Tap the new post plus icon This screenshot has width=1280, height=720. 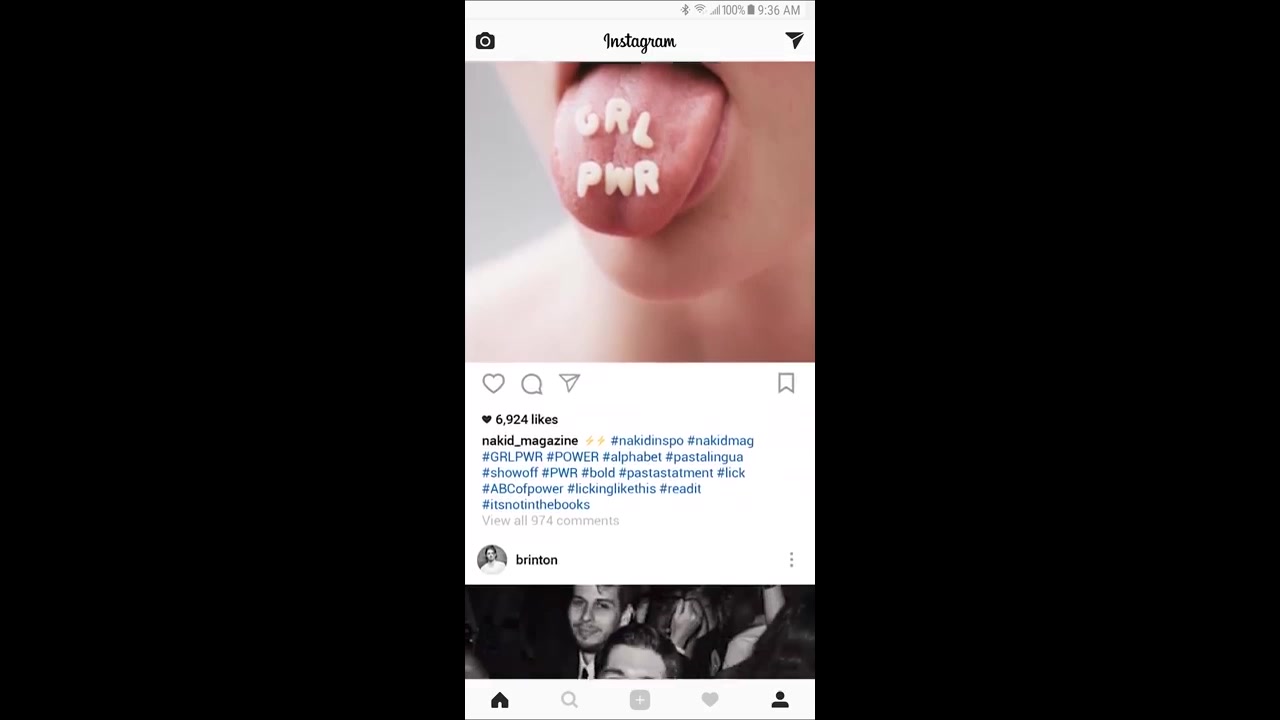[640, 700]
